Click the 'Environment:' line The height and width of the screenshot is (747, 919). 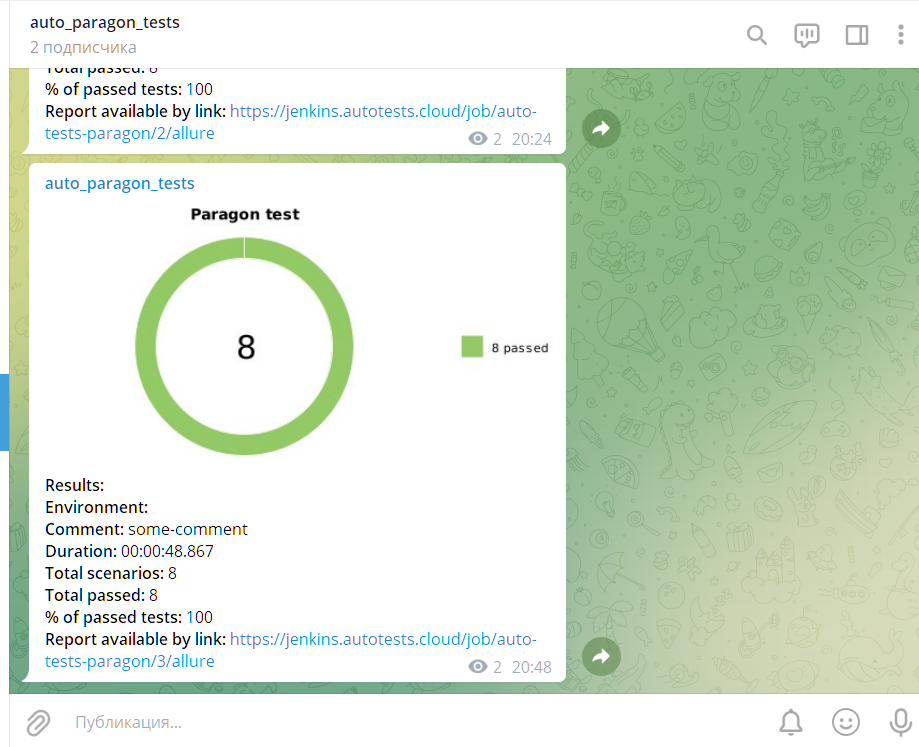(x=97, y=507)
